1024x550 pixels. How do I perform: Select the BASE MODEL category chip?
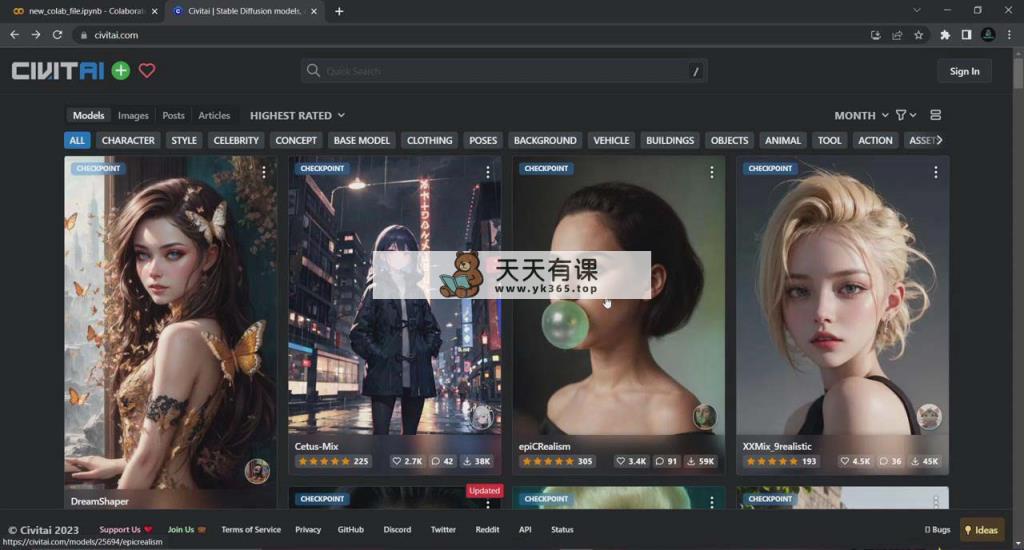pos(362,140)
